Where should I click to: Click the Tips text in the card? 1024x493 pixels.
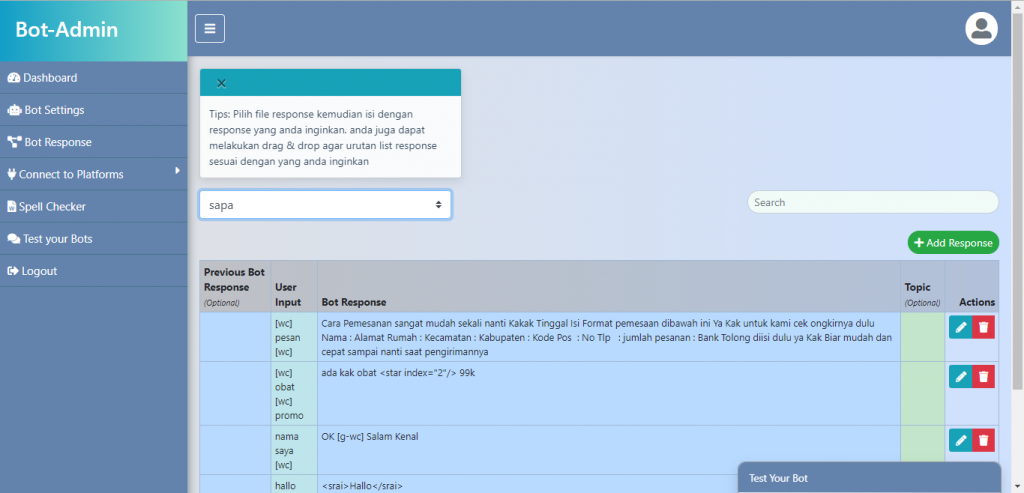click(x=323, y=138)
